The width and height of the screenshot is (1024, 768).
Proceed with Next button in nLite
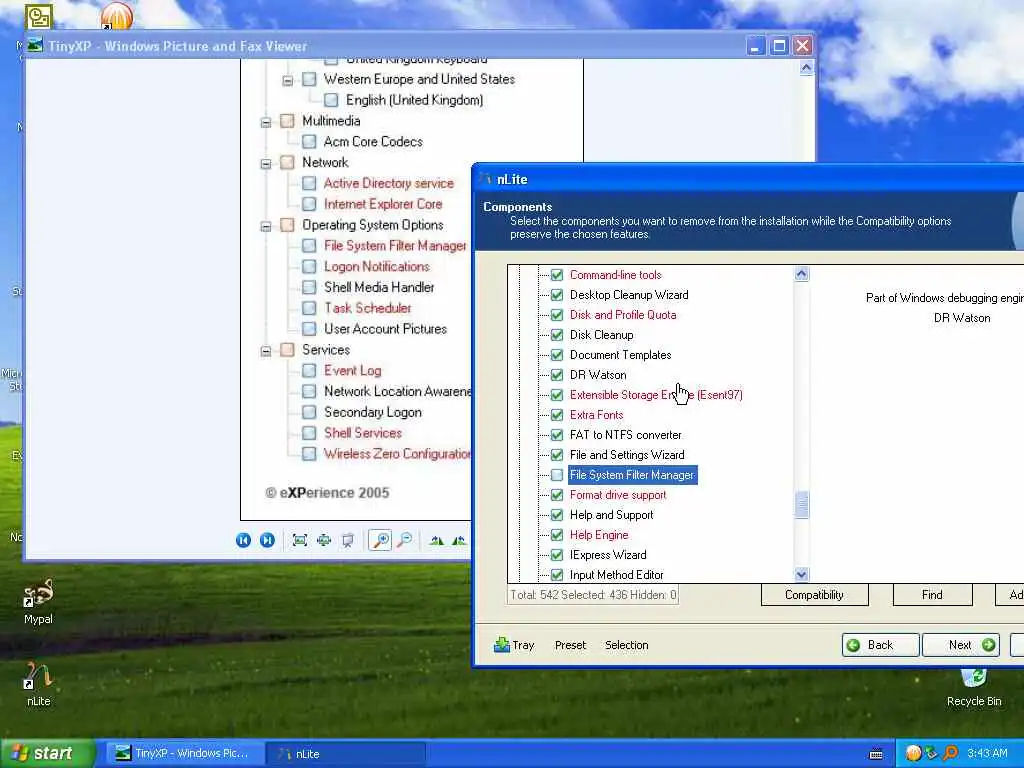961,645
